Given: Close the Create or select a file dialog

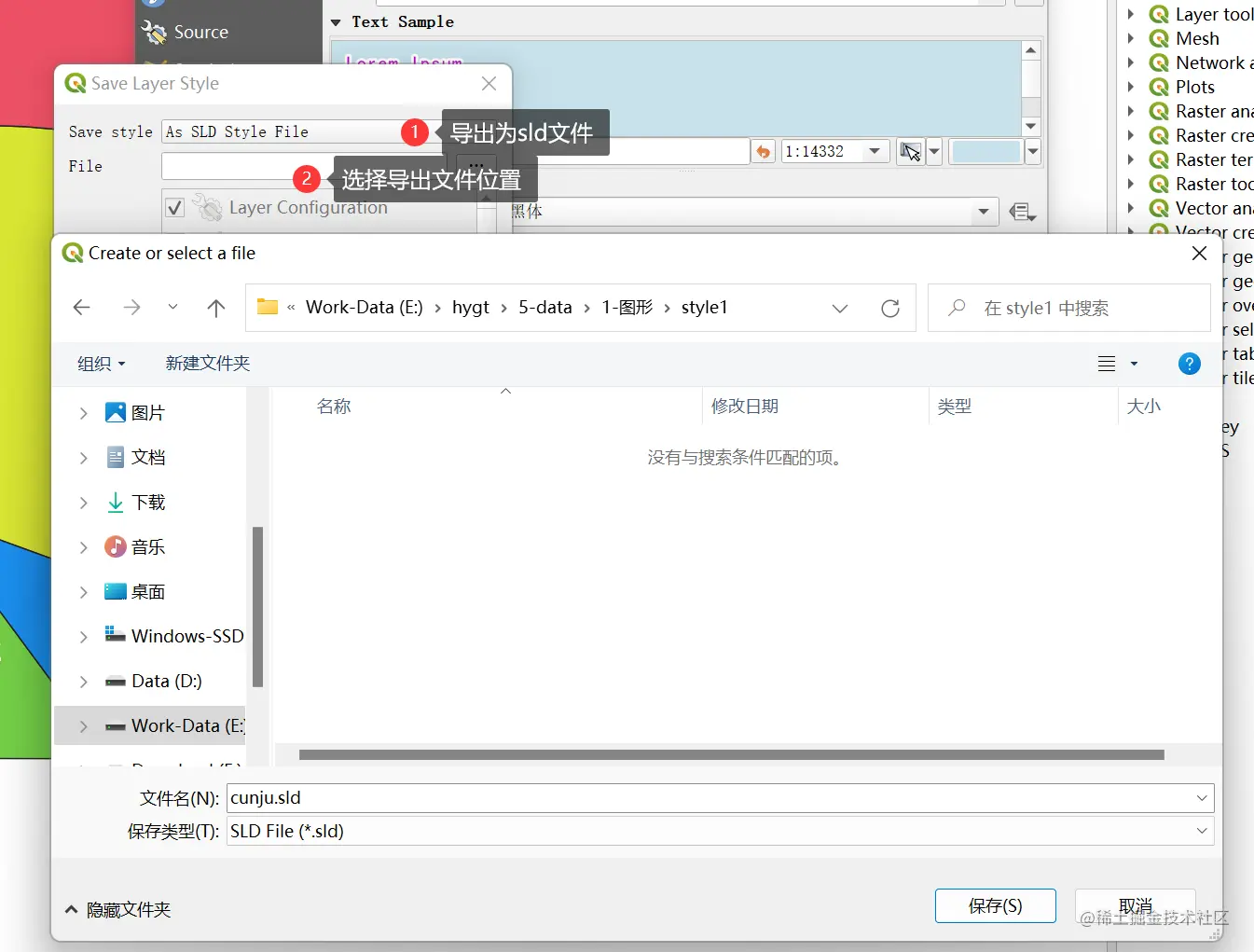Looking at the screenshot, I should pos(1200,253).
